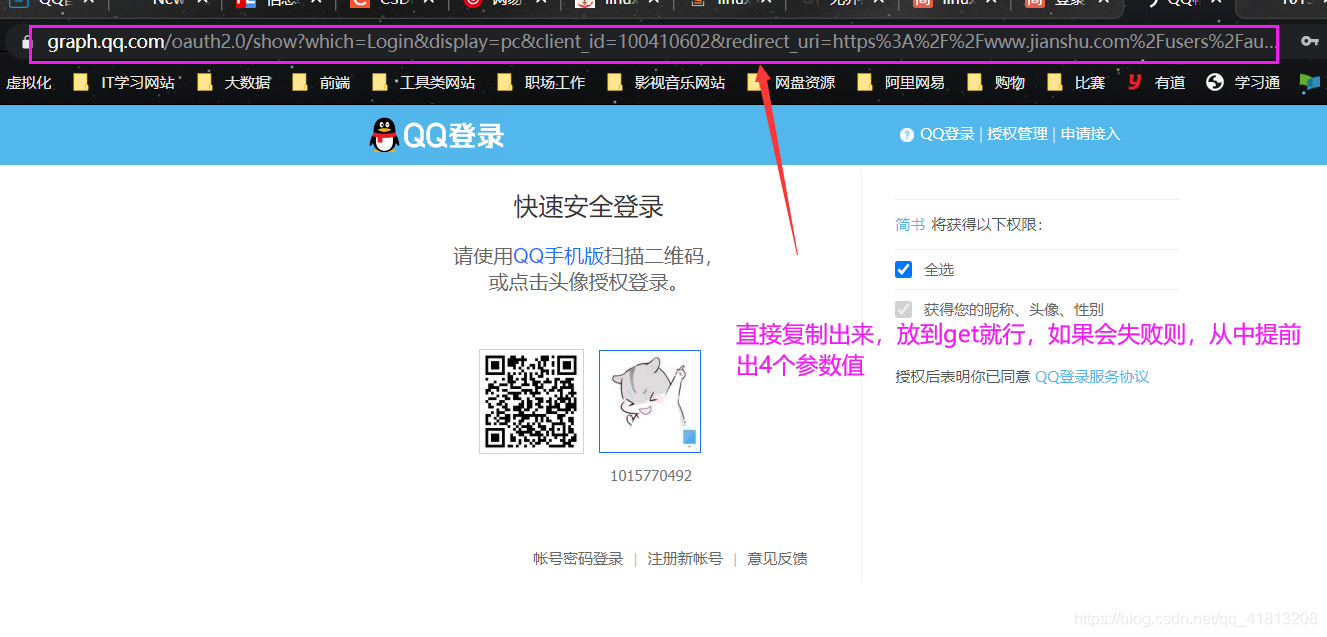1327x637 pixels.
Task: Open the 工具类网站 bookmark folder
Action: coord(423,83)
